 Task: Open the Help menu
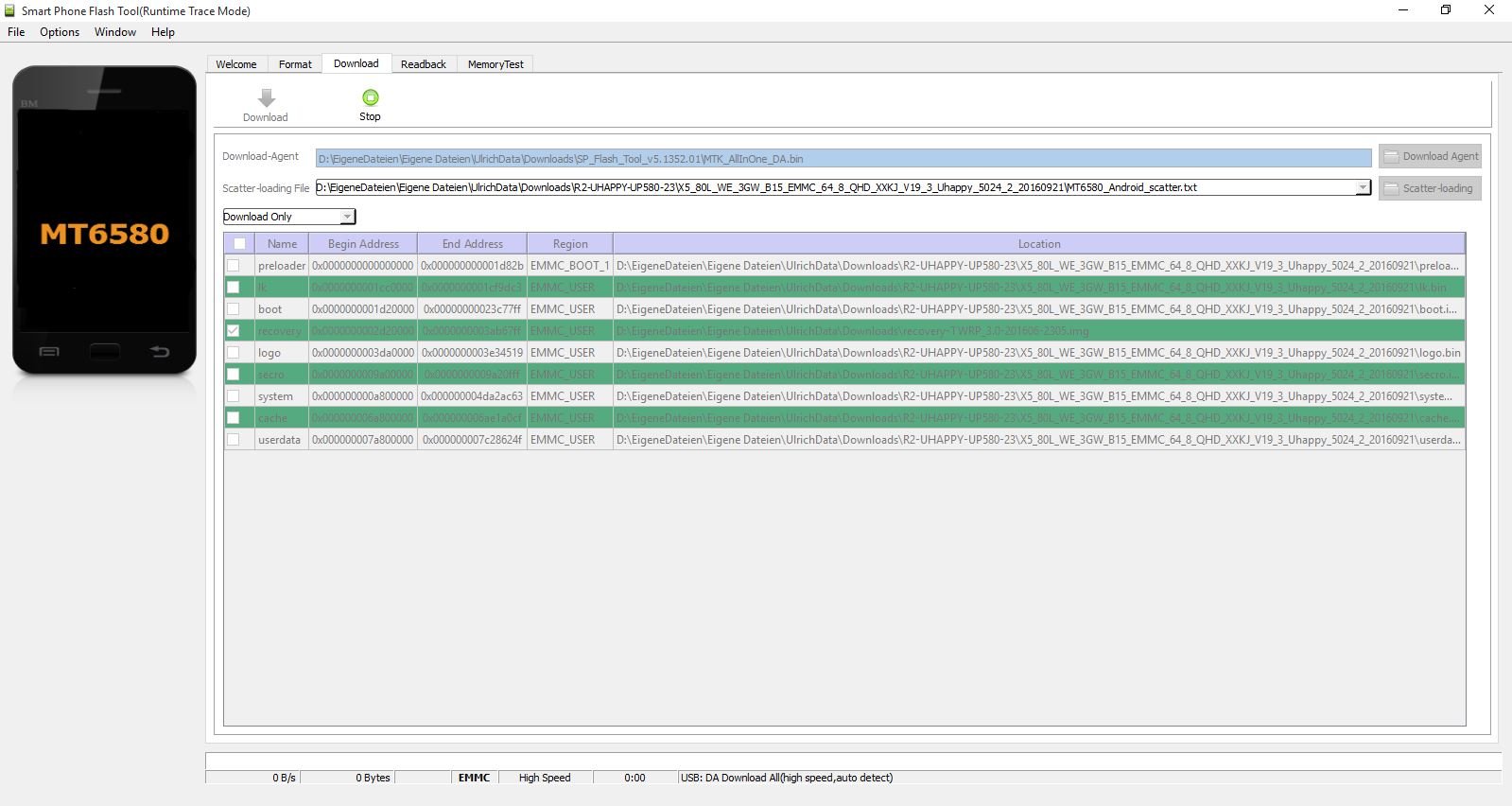pos(163,32)
